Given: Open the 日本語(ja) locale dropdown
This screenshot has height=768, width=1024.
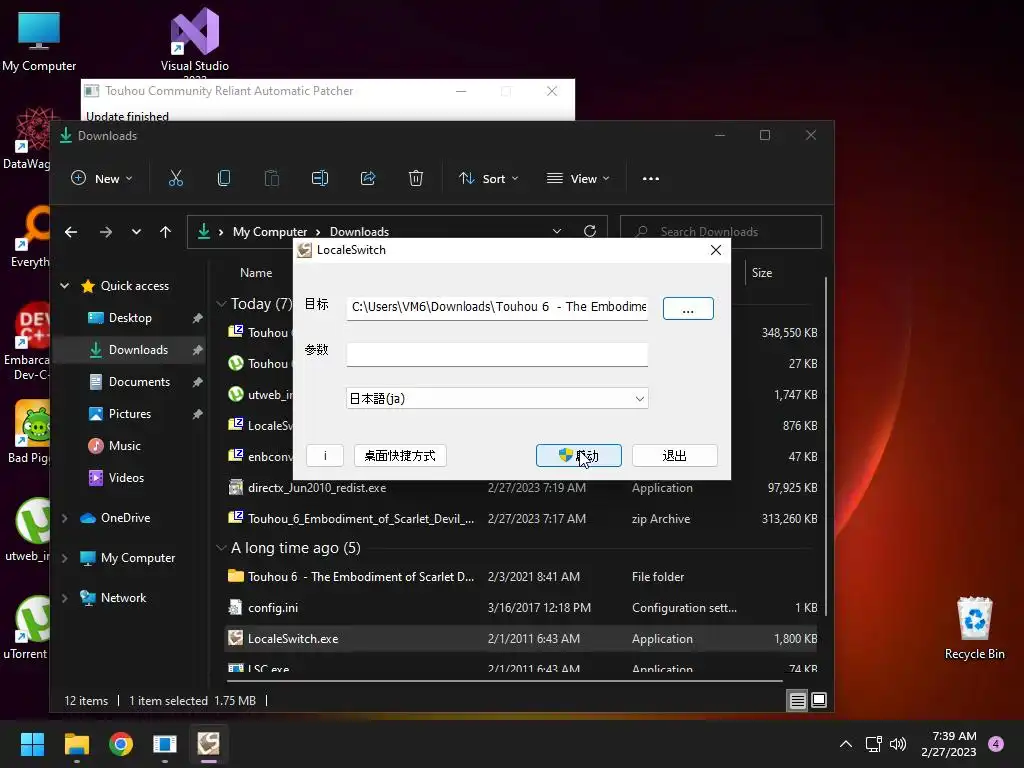Looking at the screenshot, I should pyautogui.click(x=497, y=398).
